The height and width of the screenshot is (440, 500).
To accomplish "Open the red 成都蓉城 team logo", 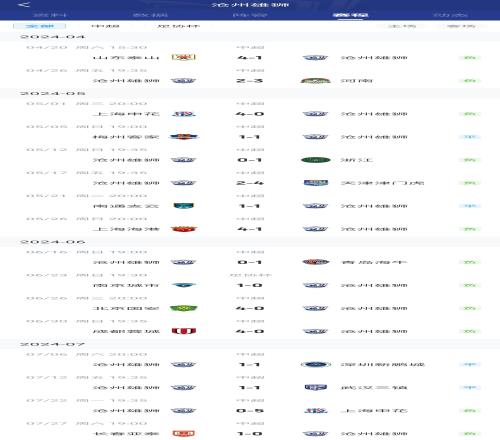I will (183, 331).
